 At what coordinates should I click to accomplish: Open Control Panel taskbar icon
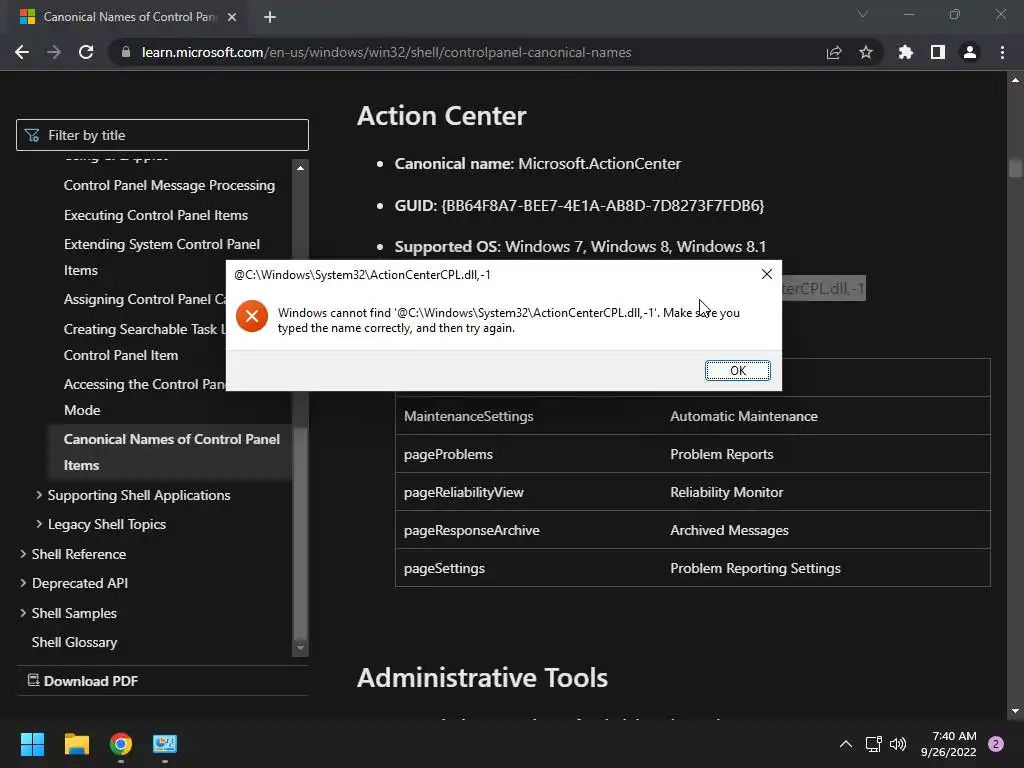[165, 744]
